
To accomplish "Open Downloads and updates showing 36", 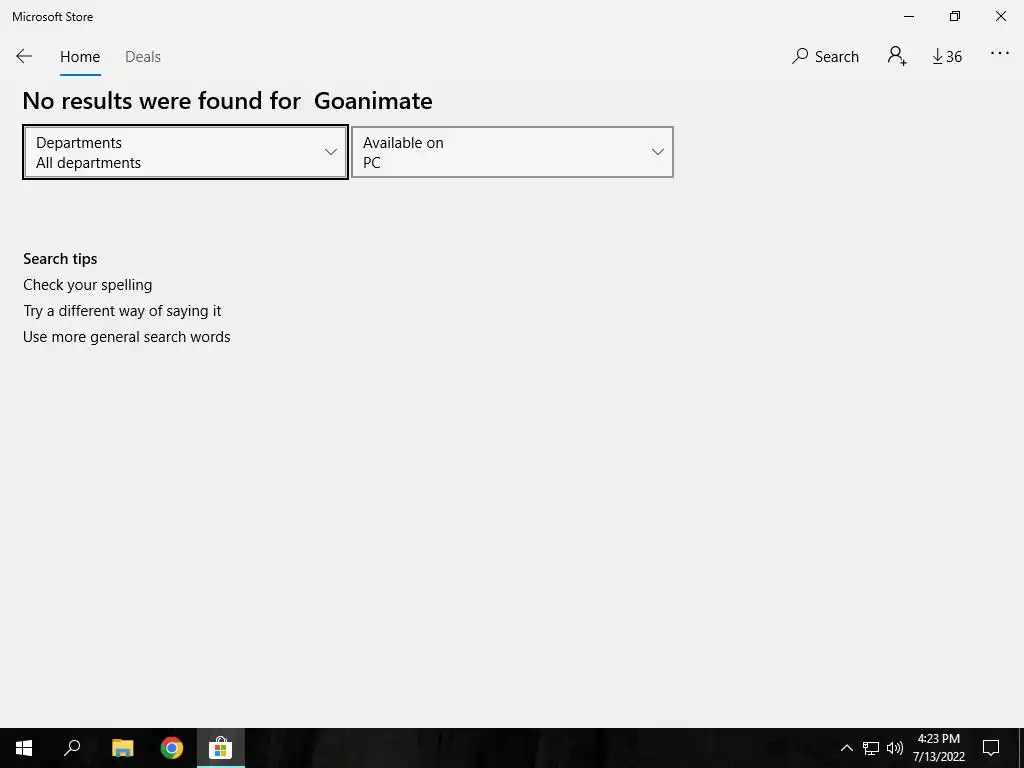I will pyautogui.click(x=946, y=57).
